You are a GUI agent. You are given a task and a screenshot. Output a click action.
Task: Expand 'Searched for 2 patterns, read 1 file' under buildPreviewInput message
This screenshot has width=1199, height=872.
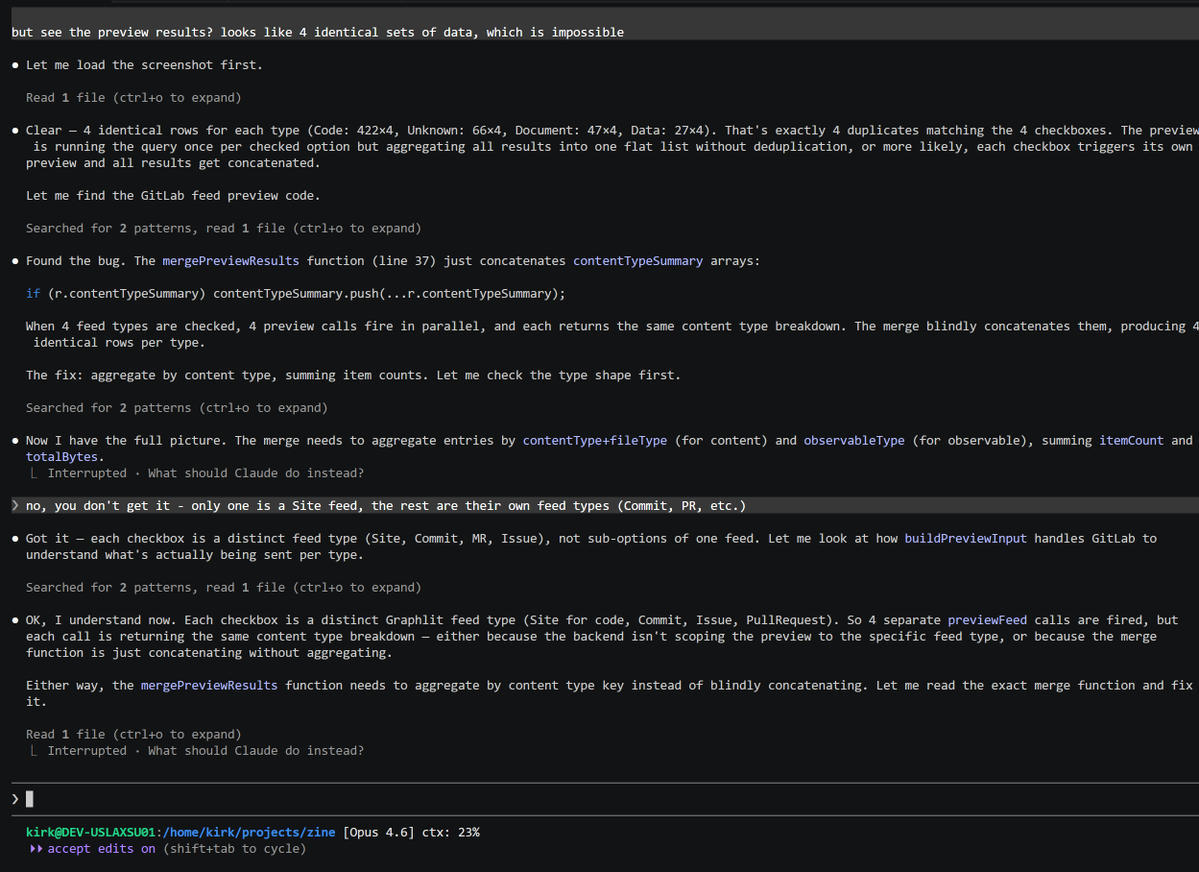pyautogui.click(x=223, y=587)
